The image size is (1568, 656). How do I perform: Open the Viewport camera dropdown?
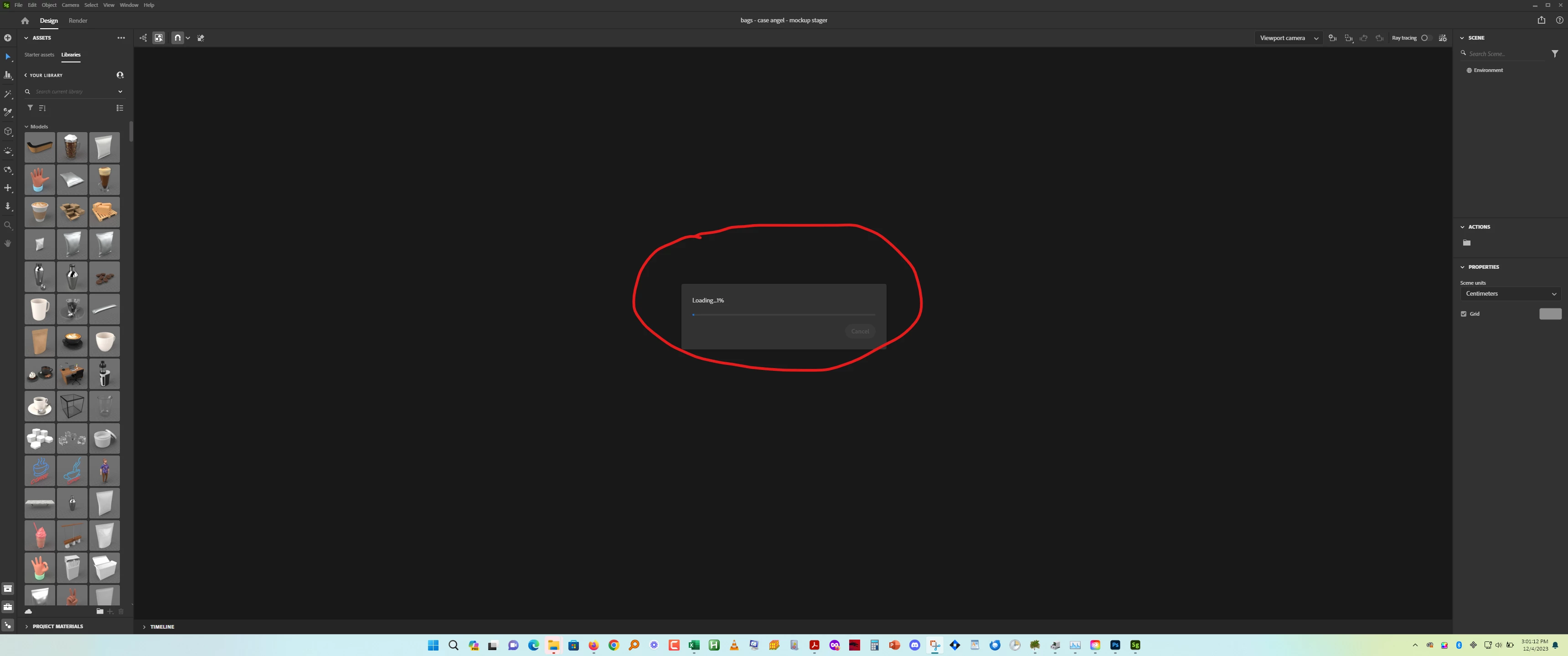[x=1288, y=38]
